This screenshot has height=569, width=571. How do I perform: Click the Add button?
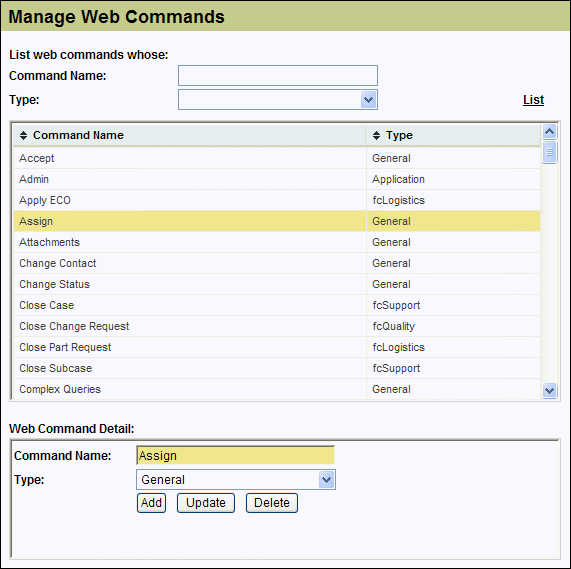tap(151, 503)
